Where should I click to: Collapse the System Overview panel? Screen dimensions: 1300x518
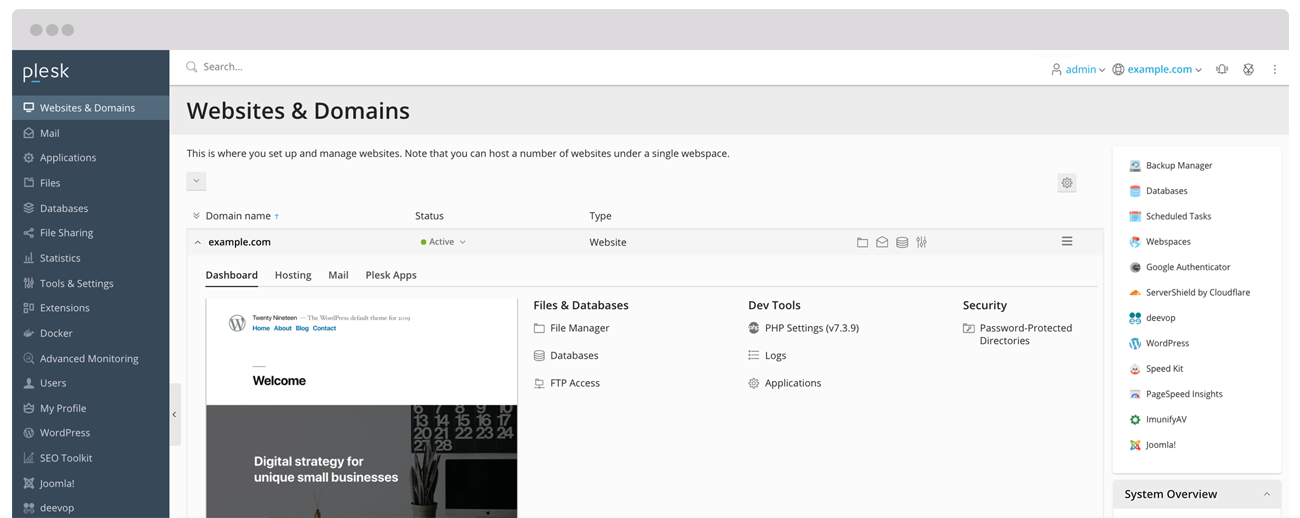pos(1266,494)
